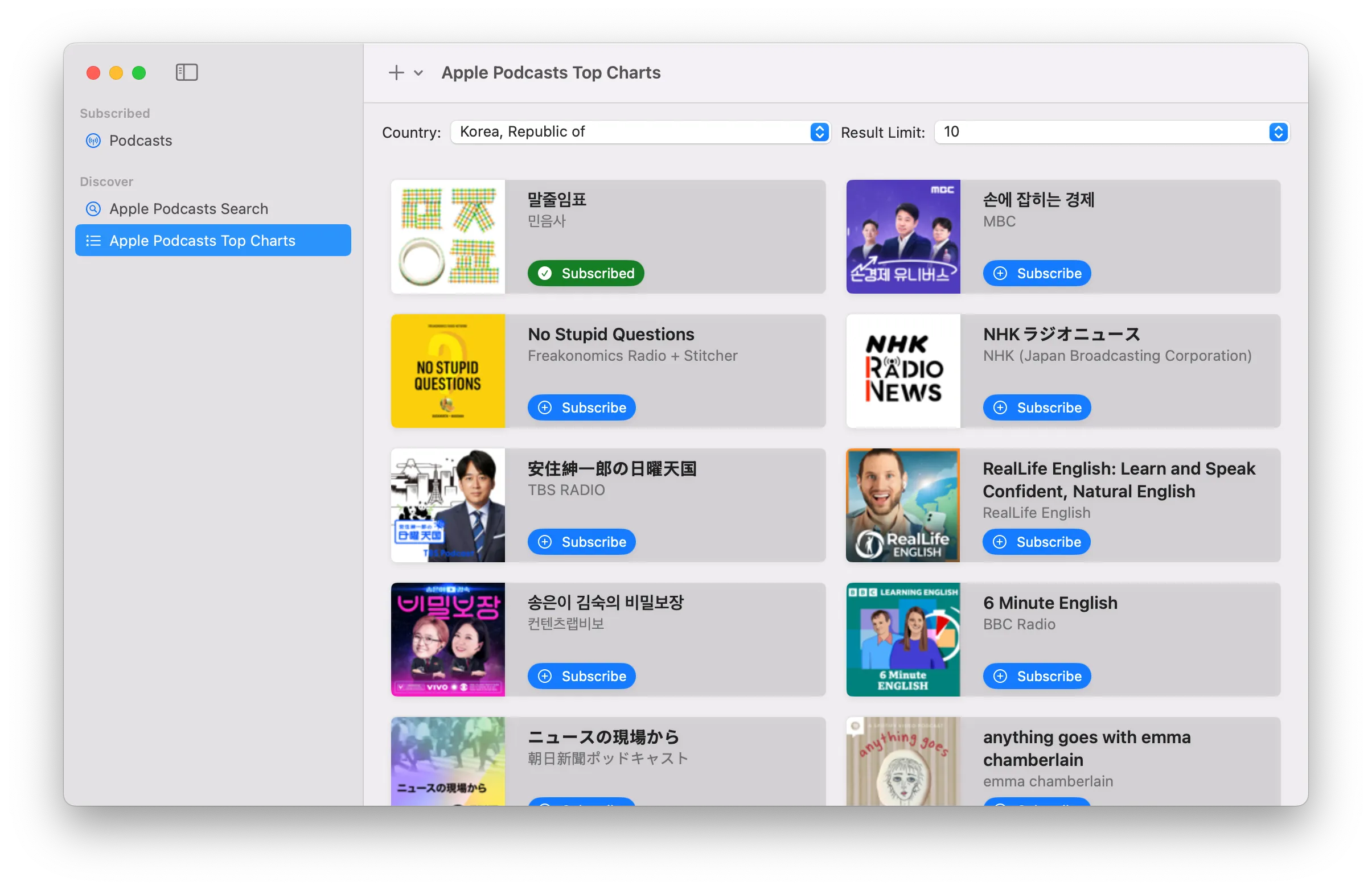Click the checkmark icon on the Subscribed badge
This screenshot has height=890, width=1372.
pyautogui.click(x=545, y=273)
